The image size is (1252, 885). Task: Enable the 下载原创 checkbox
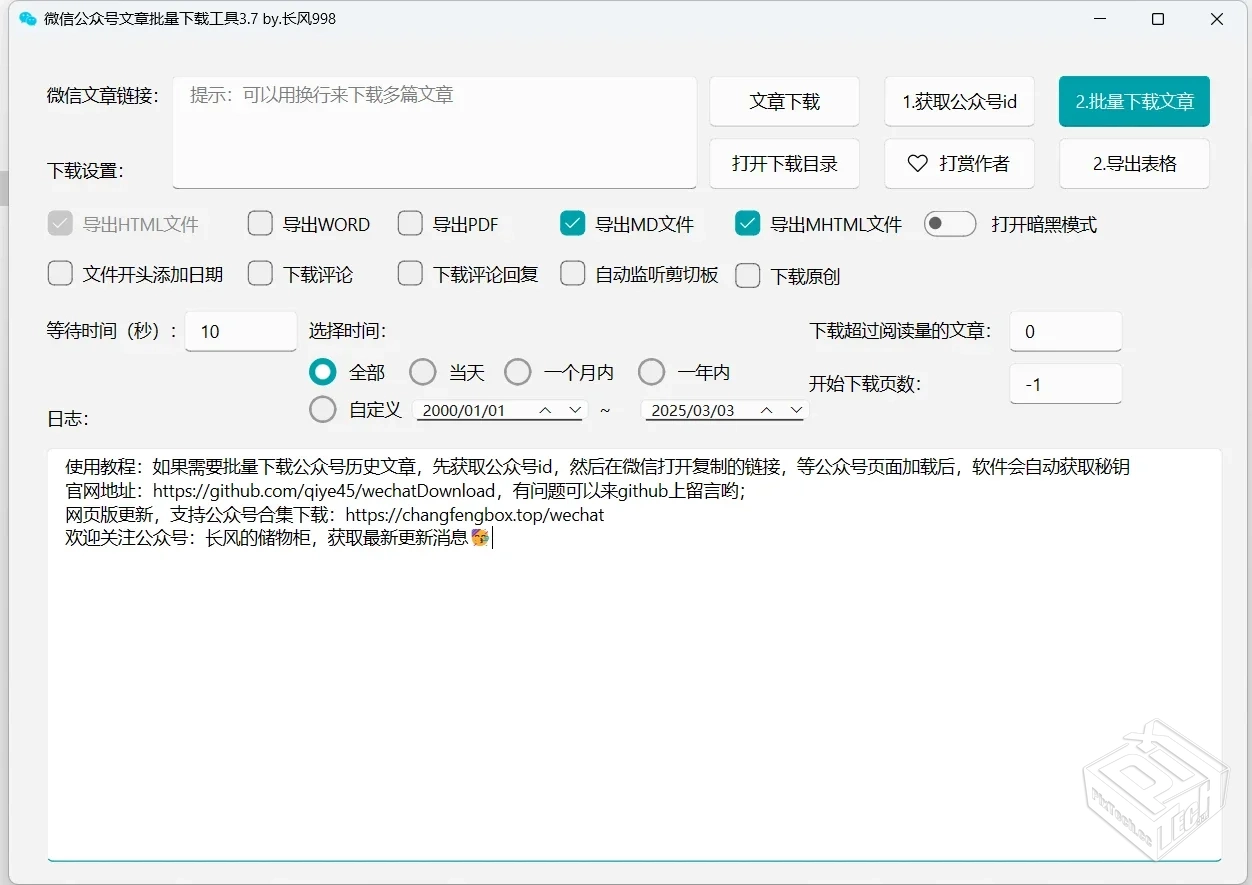click(x=748, y=274)
